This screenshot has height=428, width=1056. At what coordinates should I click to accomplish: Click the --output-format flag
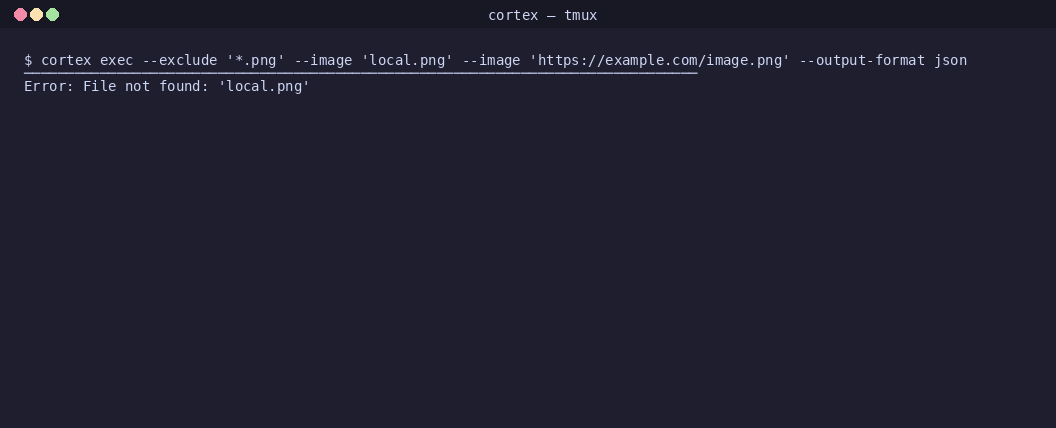coord(861,60)
